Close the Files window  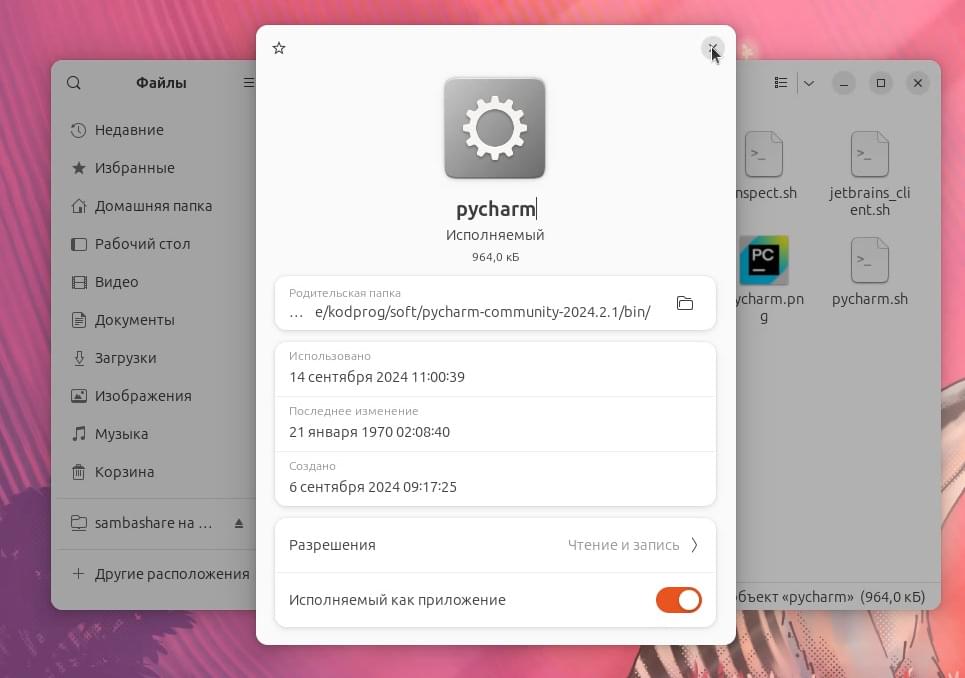click(x=918, y=83)
